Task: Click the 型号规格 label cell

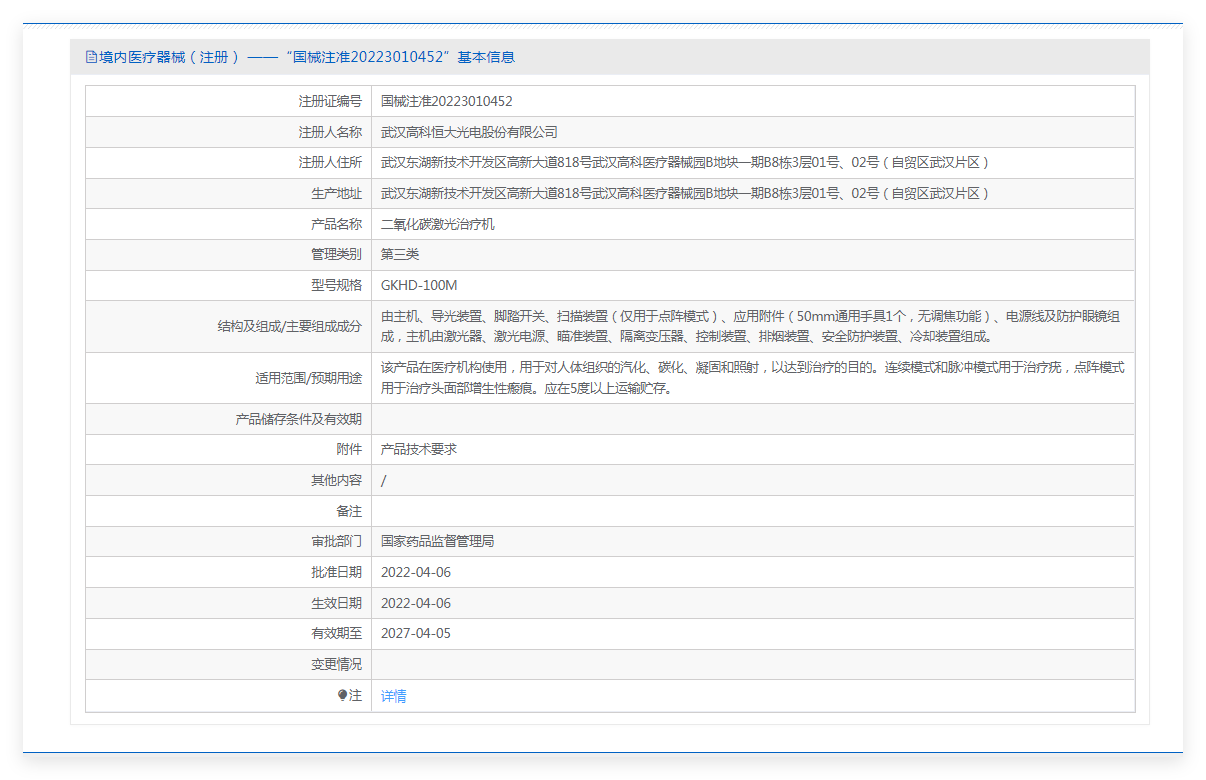Action: [229, 286]
